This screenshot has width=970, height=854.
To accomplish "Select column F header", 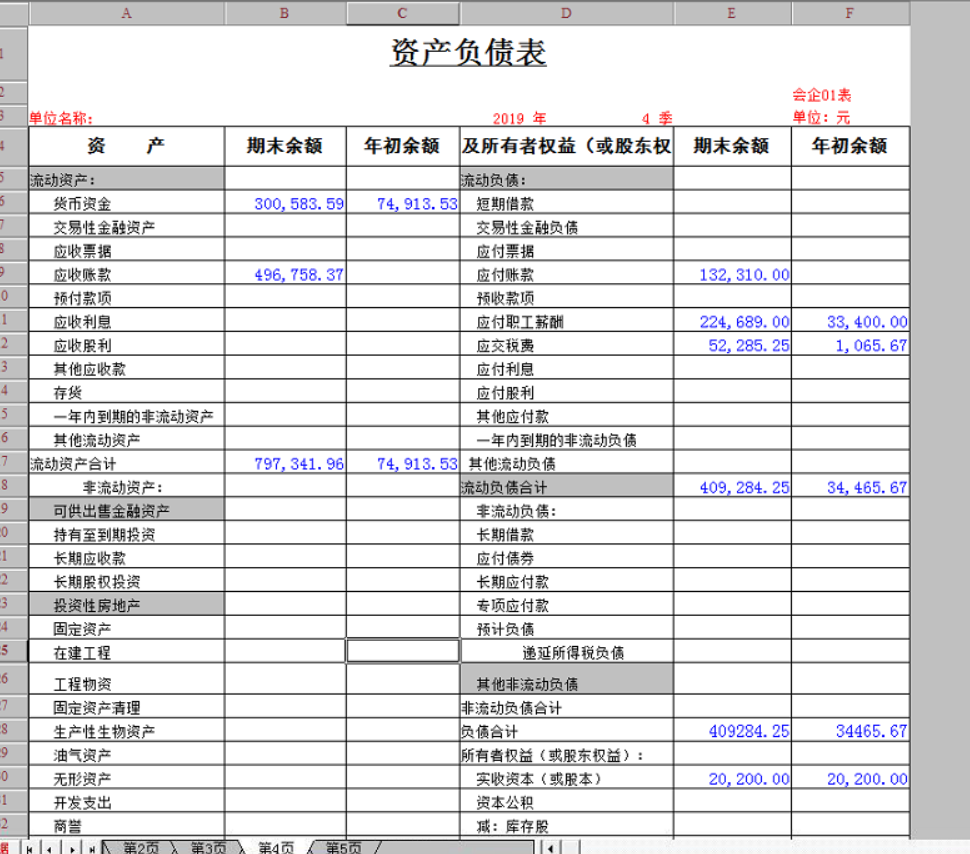I will pos(850,14).
